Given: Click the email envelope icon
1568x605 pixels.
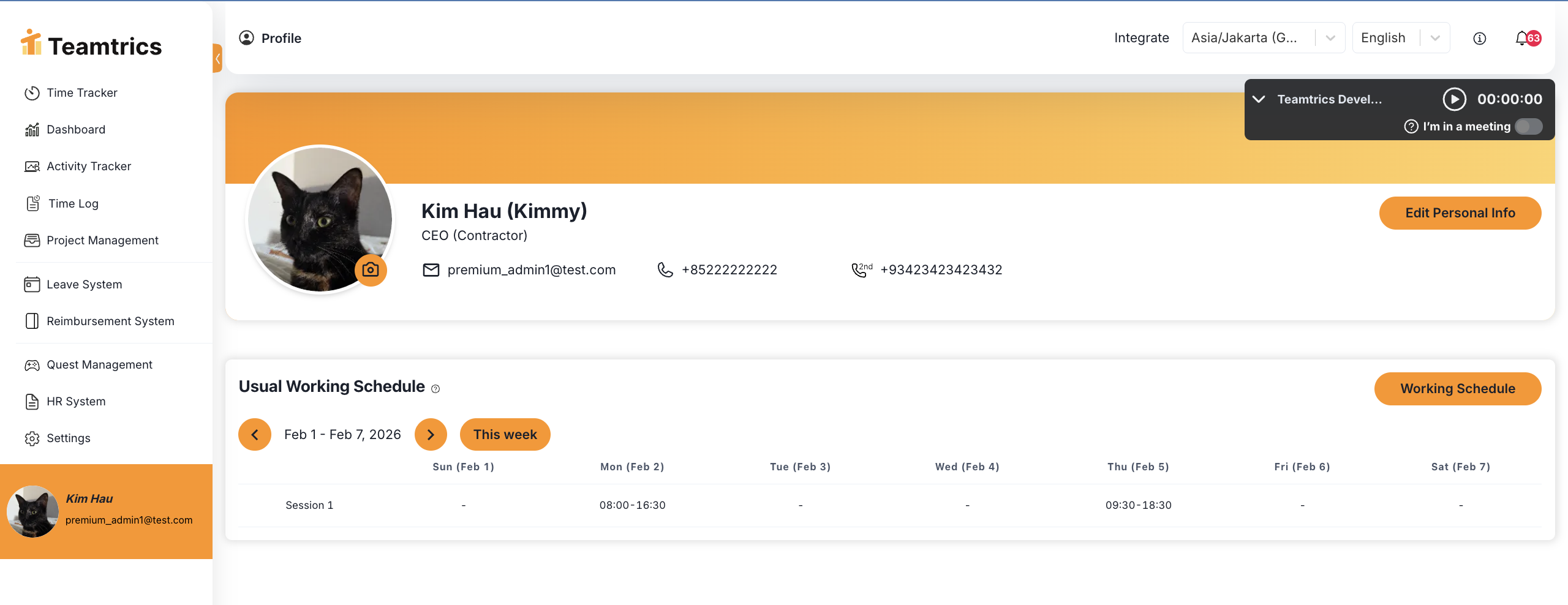Looking at the screenshot, I should pyautogui.click(x=431, y=270).
